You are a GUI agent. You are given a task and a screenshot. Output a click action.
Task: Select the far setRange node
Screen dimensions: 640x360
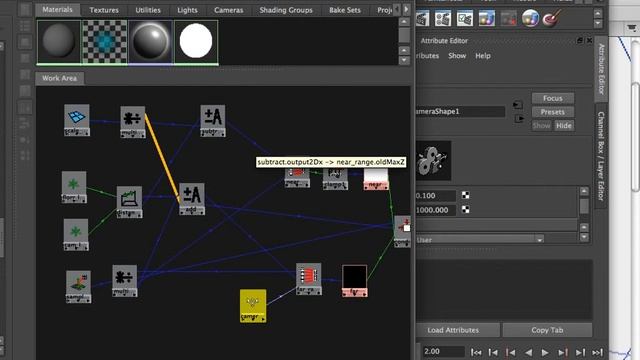[x=309, y=279]
